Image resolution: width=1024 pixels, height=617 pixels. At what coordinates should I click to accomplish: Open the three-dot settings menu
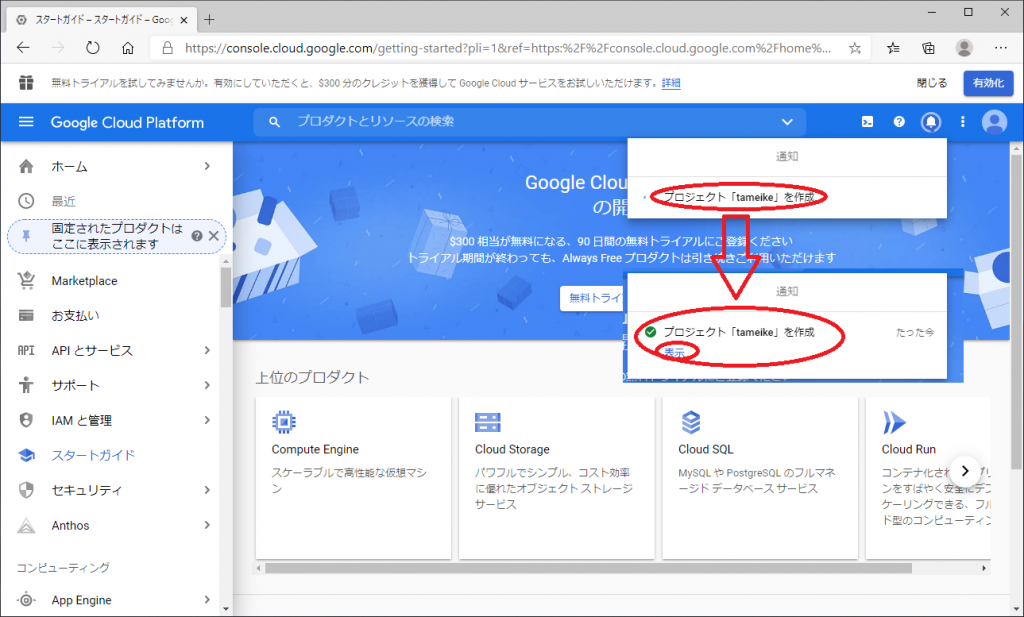click(962, 122)
